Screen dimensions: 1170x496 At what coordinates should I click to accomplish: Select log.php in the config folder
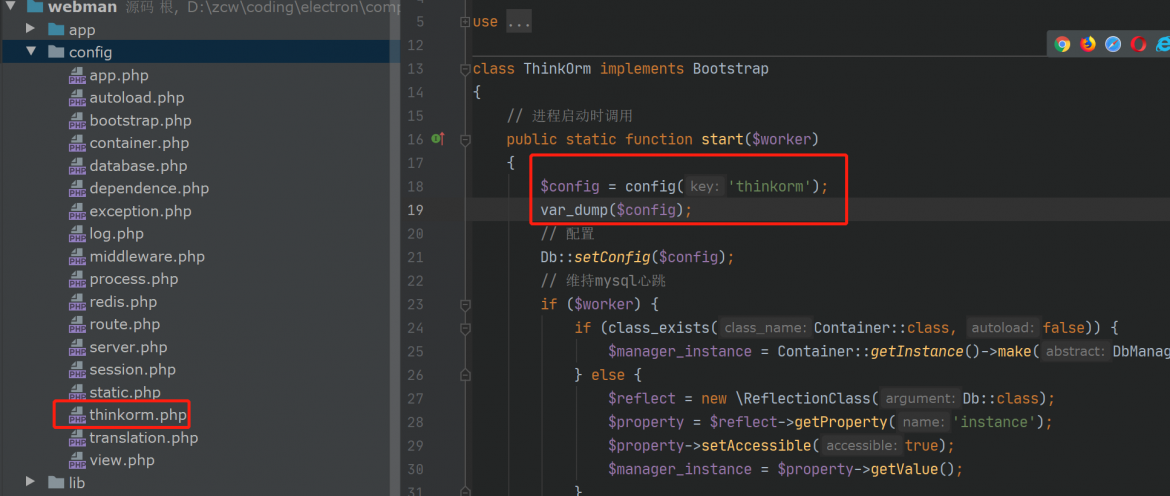pos(116,234)
